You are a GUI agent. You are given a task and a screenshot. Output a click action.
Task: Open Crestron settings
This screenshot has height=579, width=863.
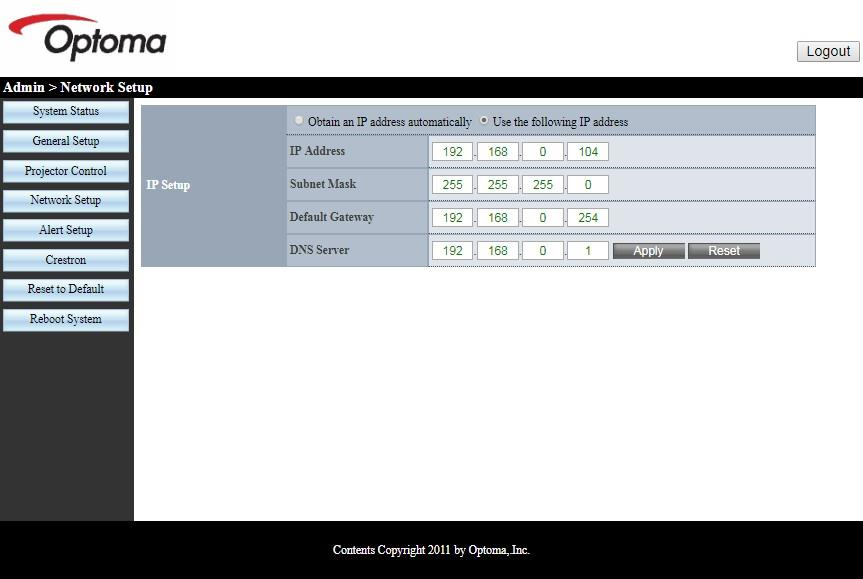pos(66,260)
